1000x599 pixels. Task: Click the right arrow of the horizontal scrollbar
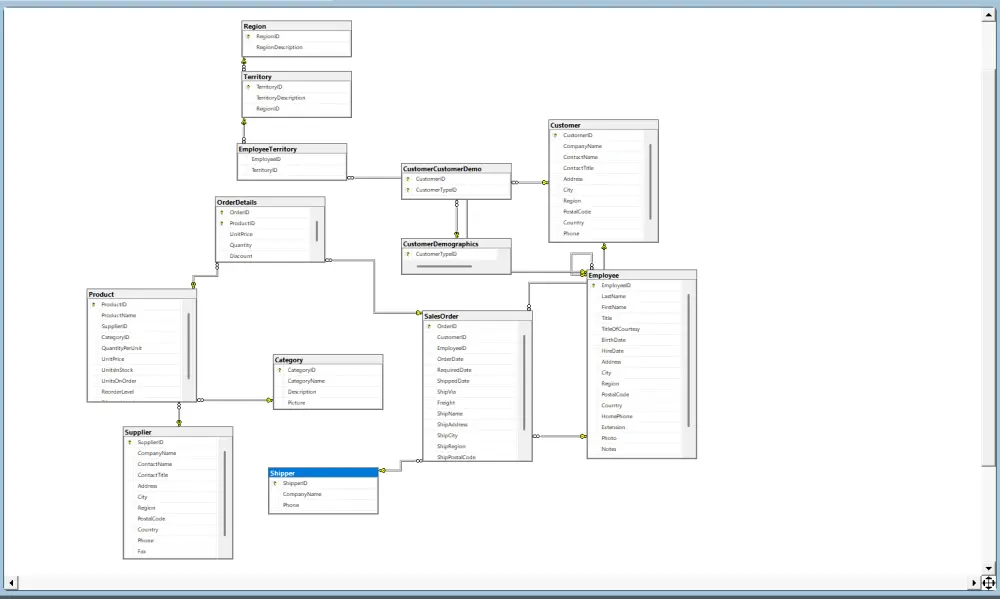(x=975, y=582)
